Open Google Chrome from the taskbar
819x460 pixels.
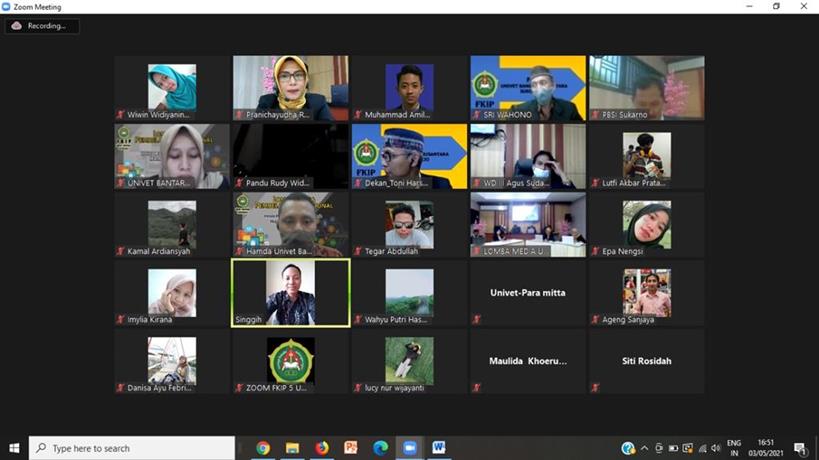(263, 448)
